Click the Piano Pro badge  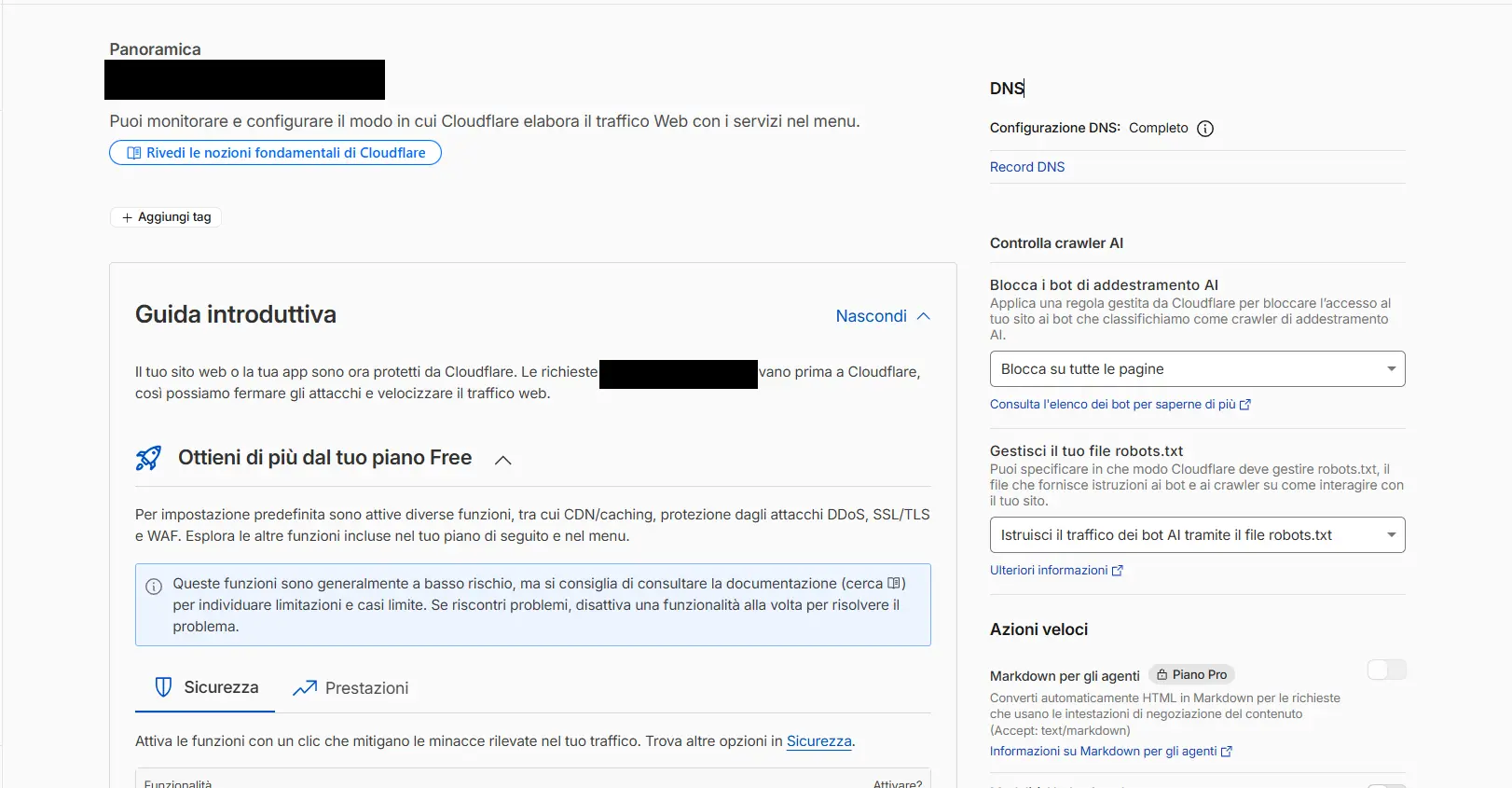pos(1191,674)
